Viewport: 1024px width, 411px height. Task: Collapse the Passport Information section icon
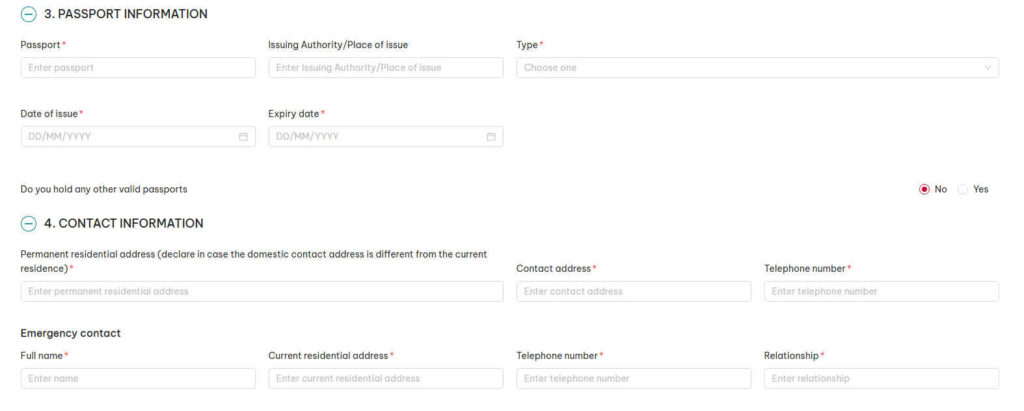[x=28, y=15]
